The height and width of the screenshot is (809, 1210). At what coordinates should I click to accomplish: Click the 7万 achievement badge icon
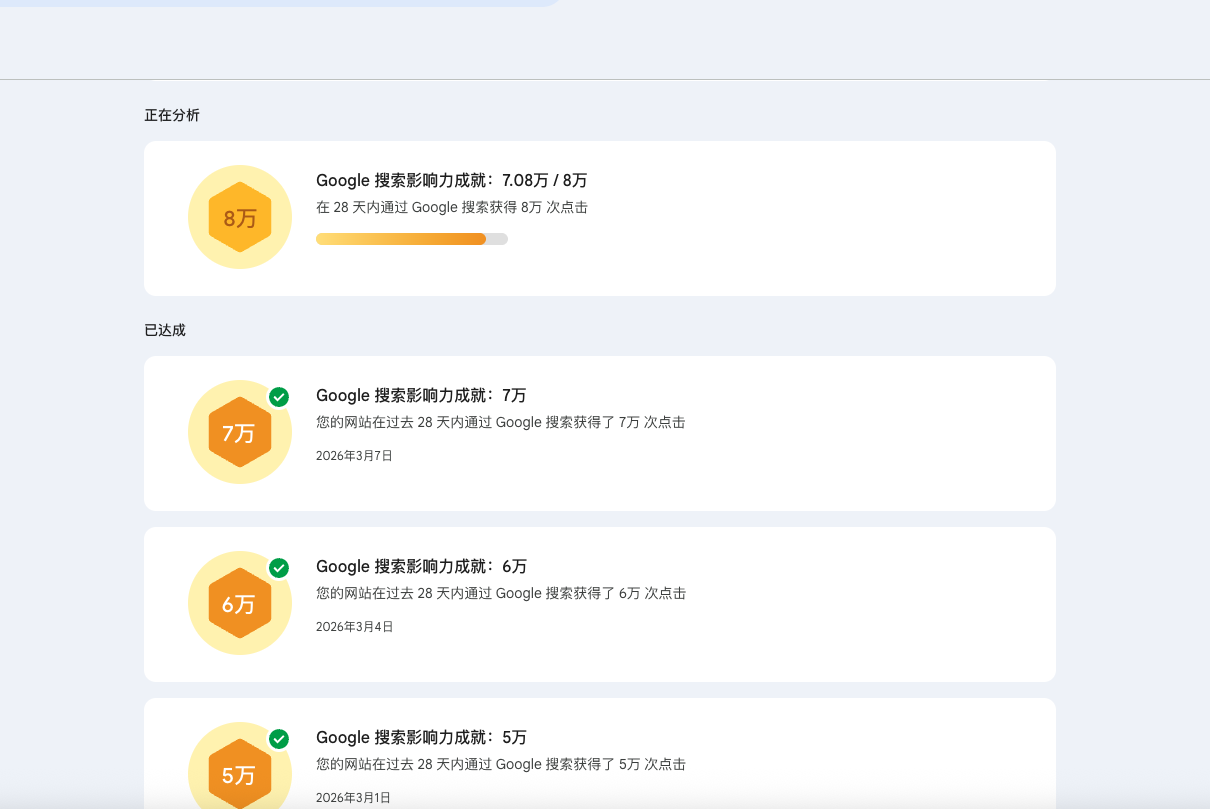tap(240, 433)
